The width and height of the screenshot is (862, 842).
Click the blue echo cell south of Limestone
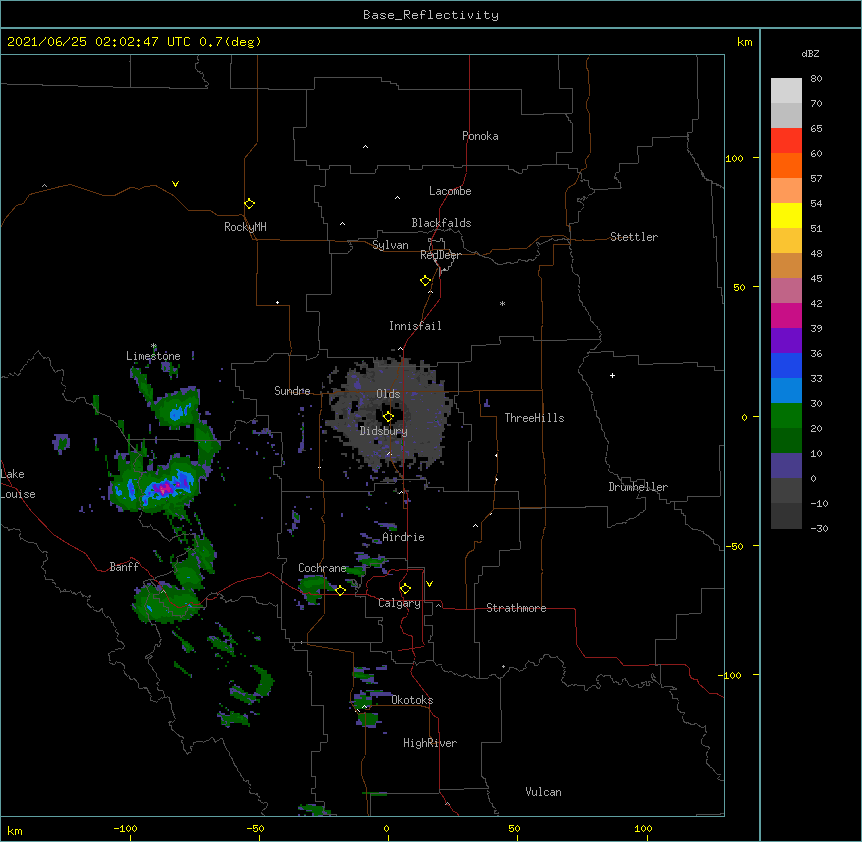coord(177,412)
